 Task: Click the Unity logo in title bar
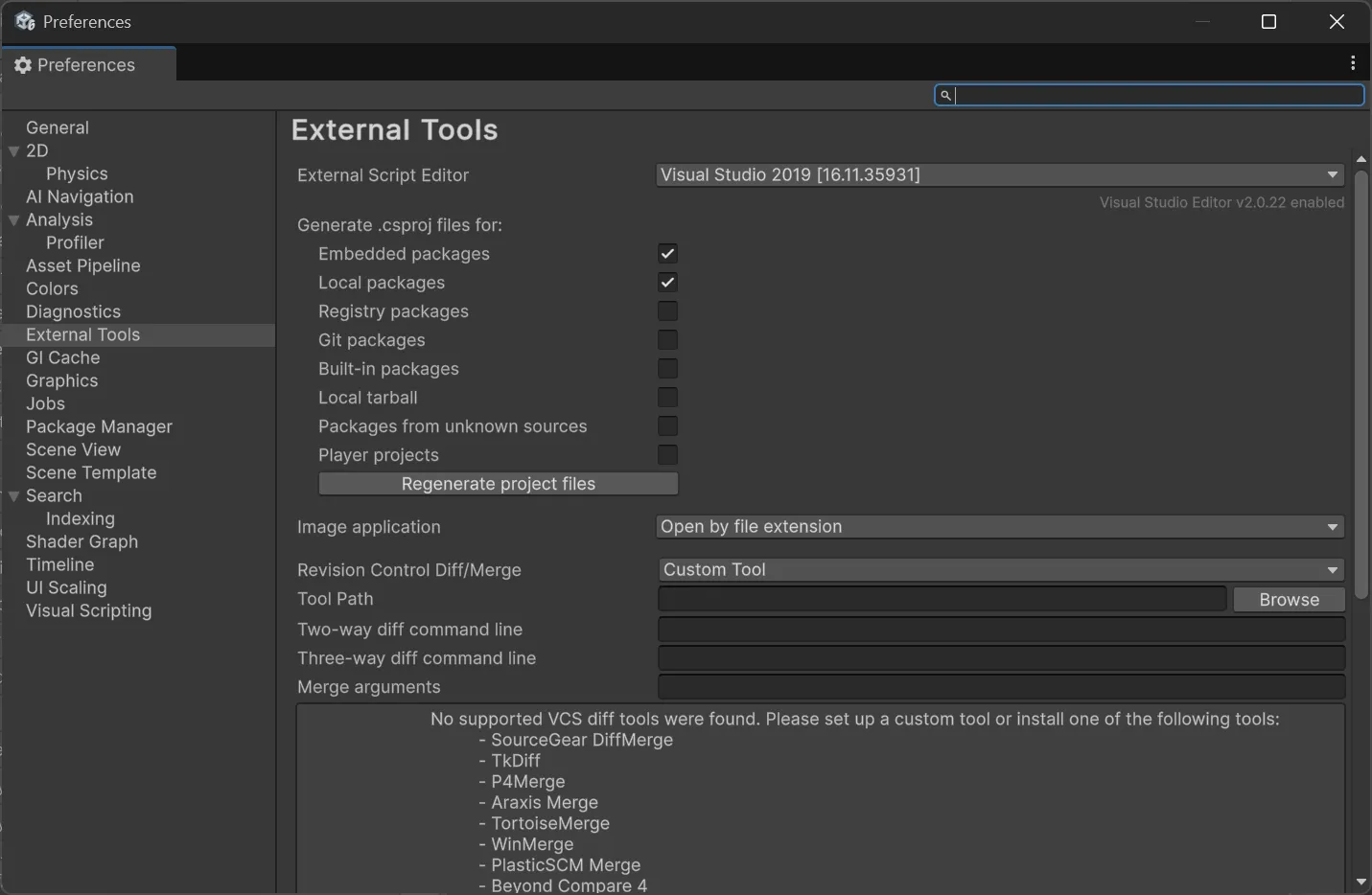pos(25,21)
